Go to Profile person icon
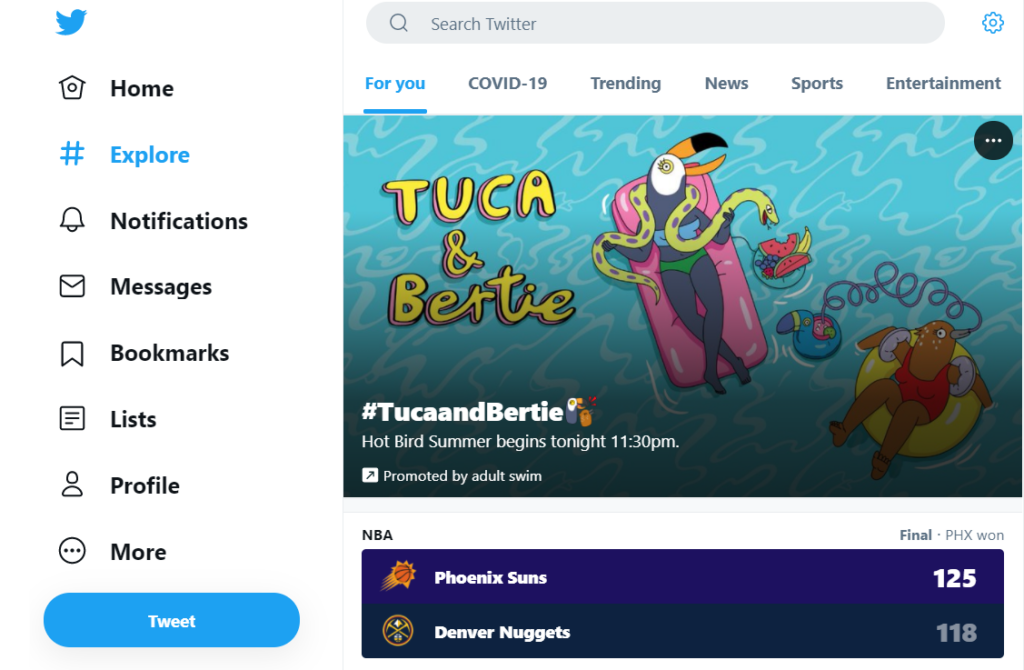 (x=72, y=485)
